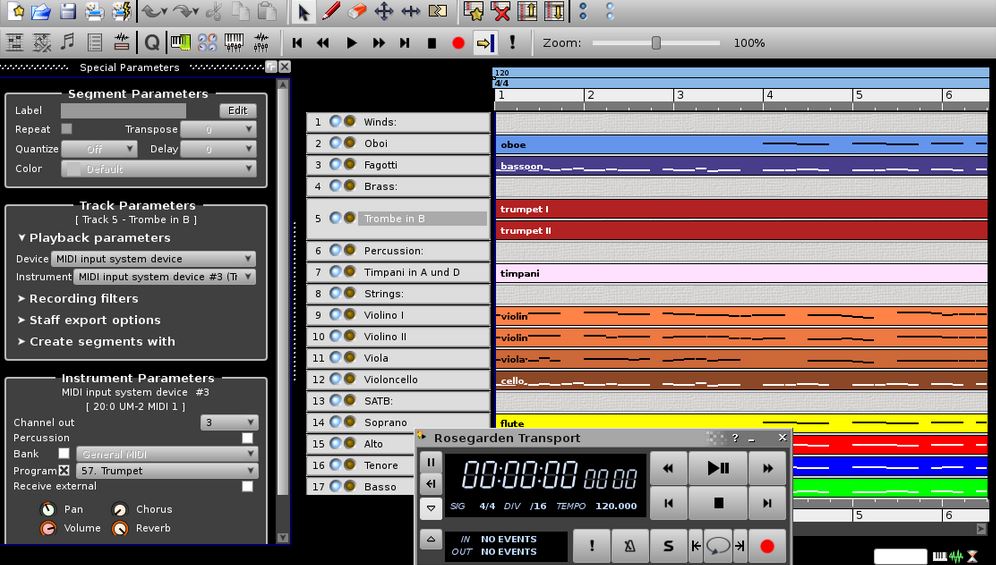996x565 pixels.
Task: Rewind to beginning in the main toolbar
Action: tap(297, 43)
